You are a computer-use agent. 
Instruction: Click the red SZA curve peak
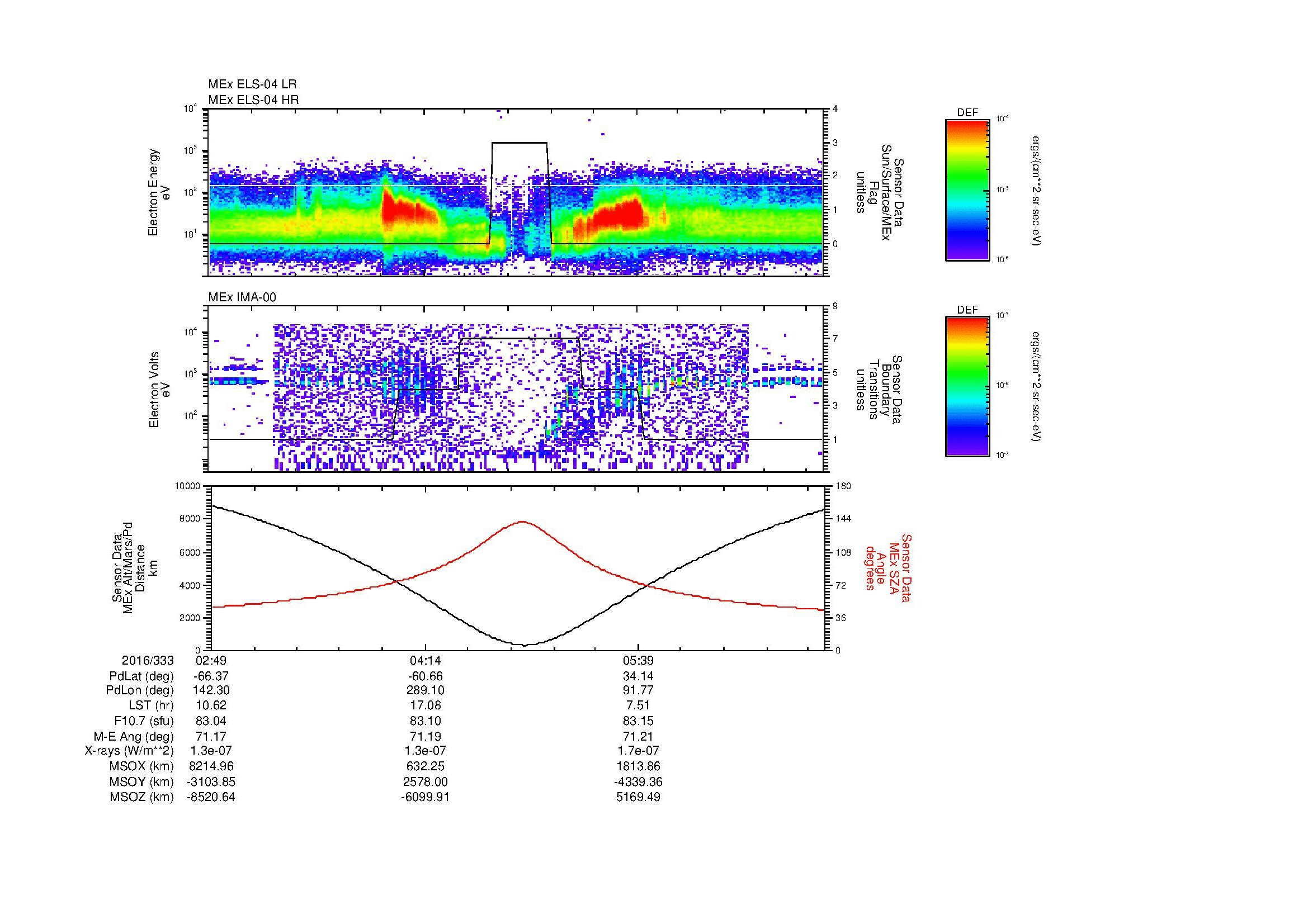(x=522, y=522)
